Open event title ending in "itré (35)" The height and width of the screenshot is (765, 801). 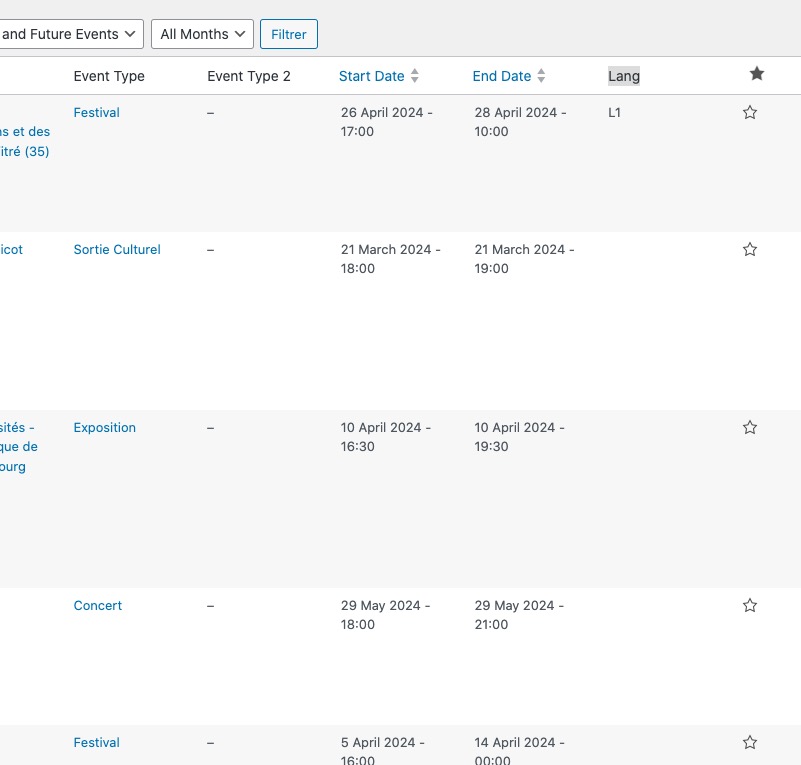pyautogui.click(x=25, y=141)
